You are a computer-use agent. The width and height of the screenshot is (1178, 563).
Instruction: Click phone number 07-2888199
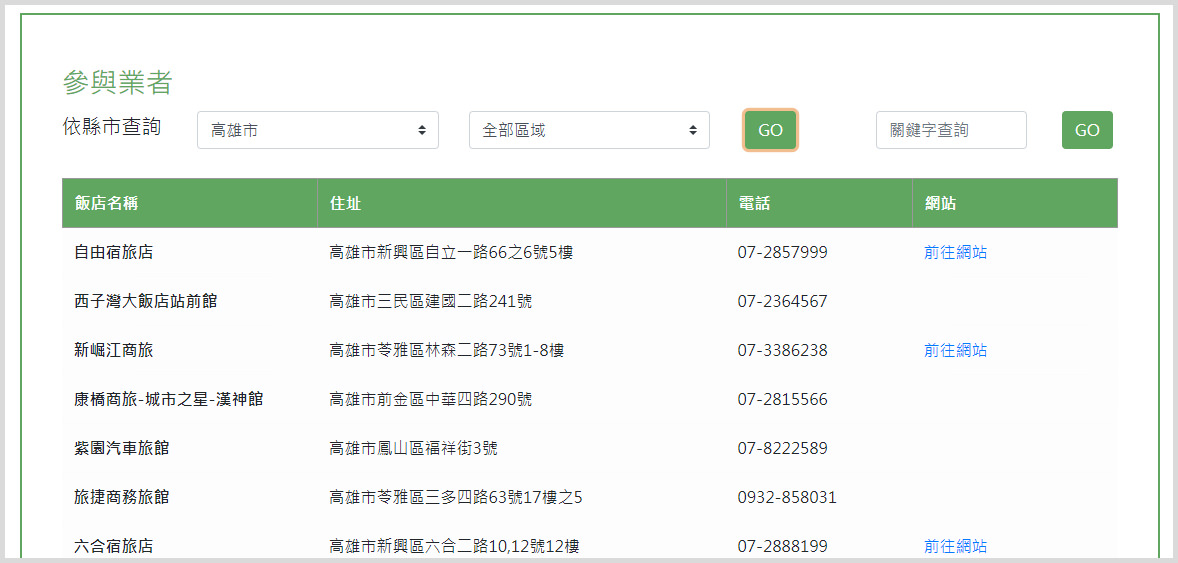click(782, 546)
